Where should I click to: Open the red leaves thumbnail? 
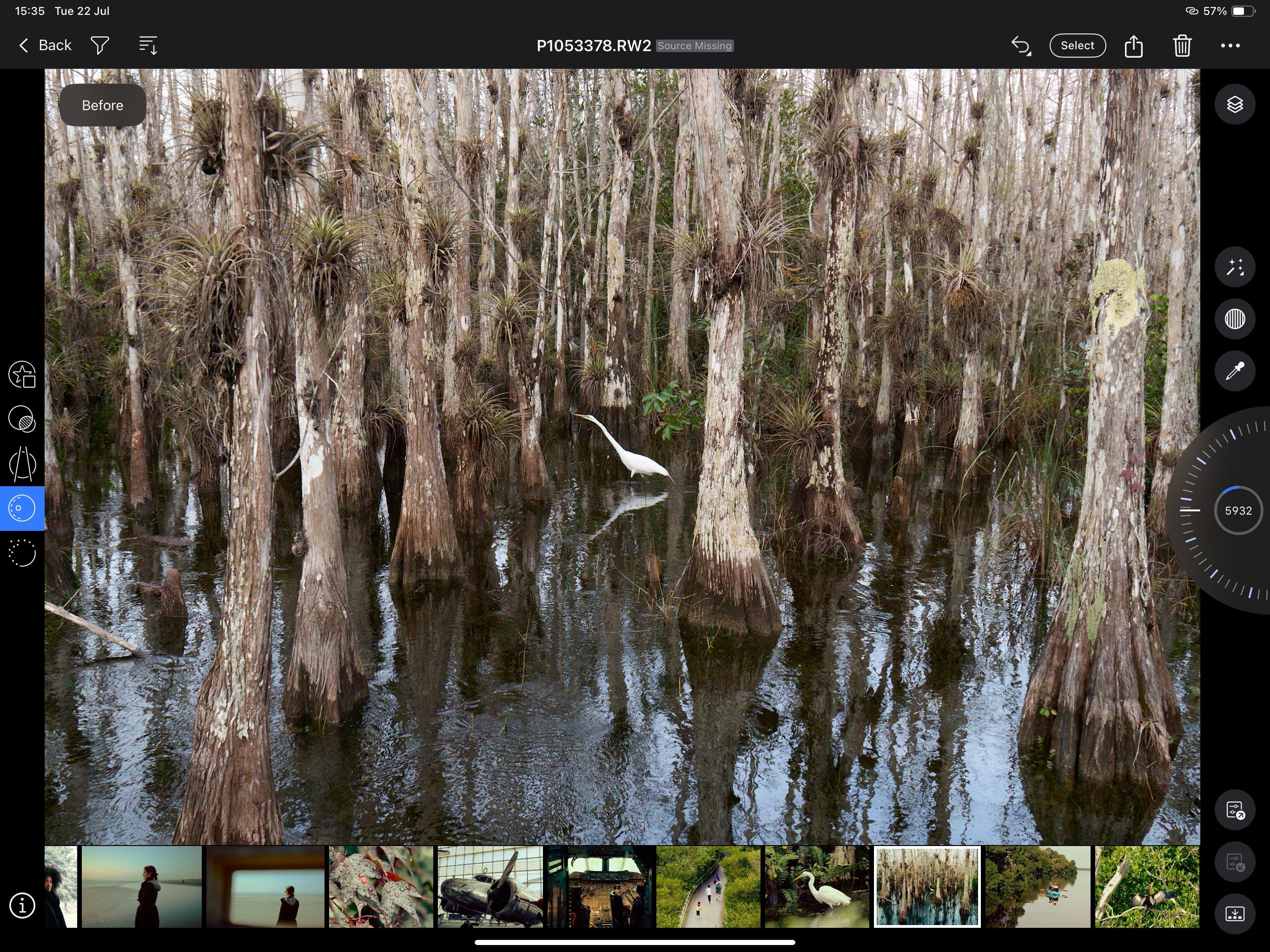pyautogui.click(x=381, y=886)
